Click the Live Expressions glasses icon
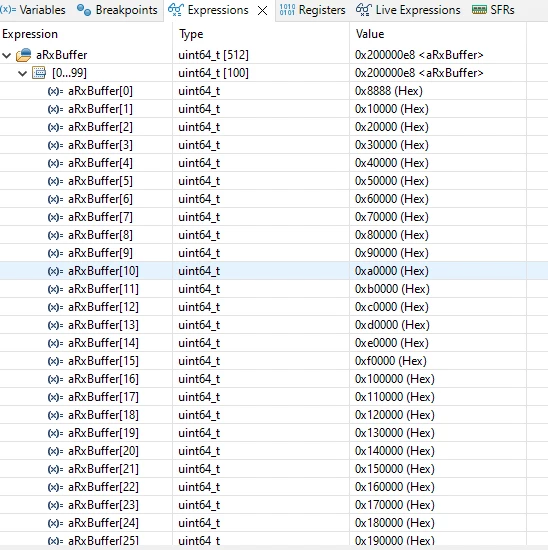This screenshot has height=550, width=548. coord(363,10)
